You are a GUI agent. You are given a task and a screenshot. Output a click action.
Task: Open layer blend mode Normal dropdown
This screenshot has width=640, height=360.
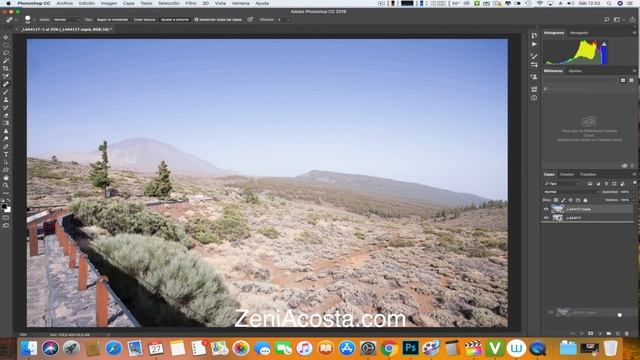[x=571, y=192]
